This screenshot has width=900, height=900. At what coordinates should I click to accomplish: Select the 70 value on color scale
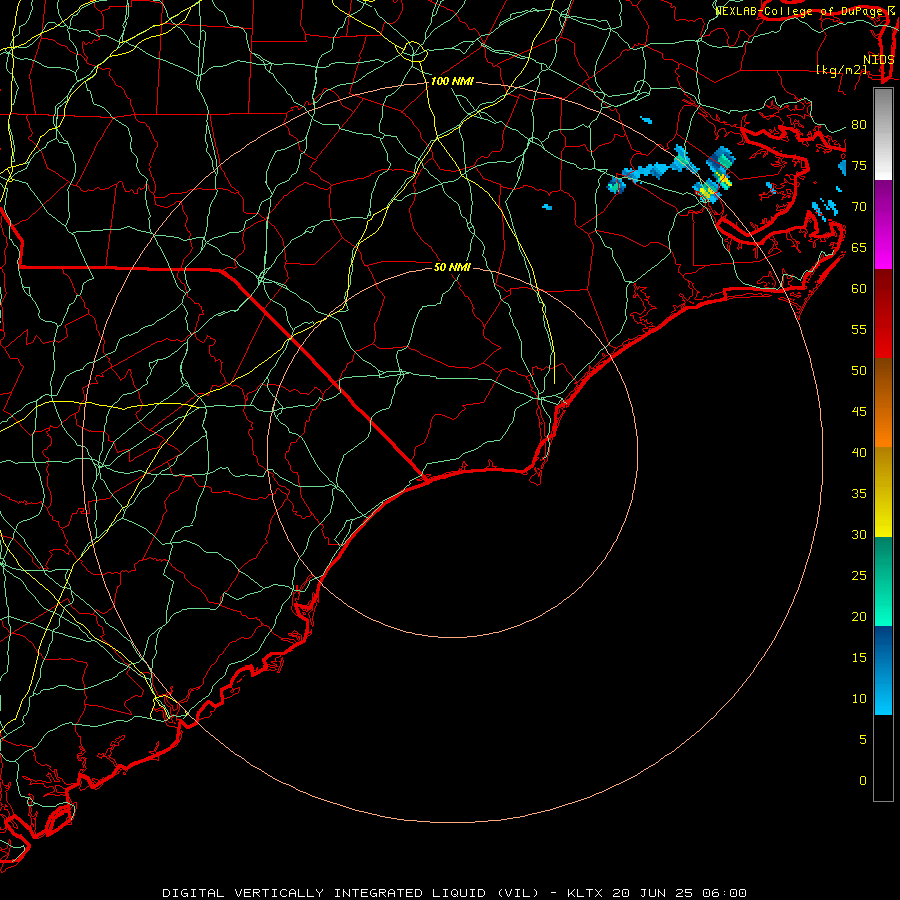pos(859,207)
